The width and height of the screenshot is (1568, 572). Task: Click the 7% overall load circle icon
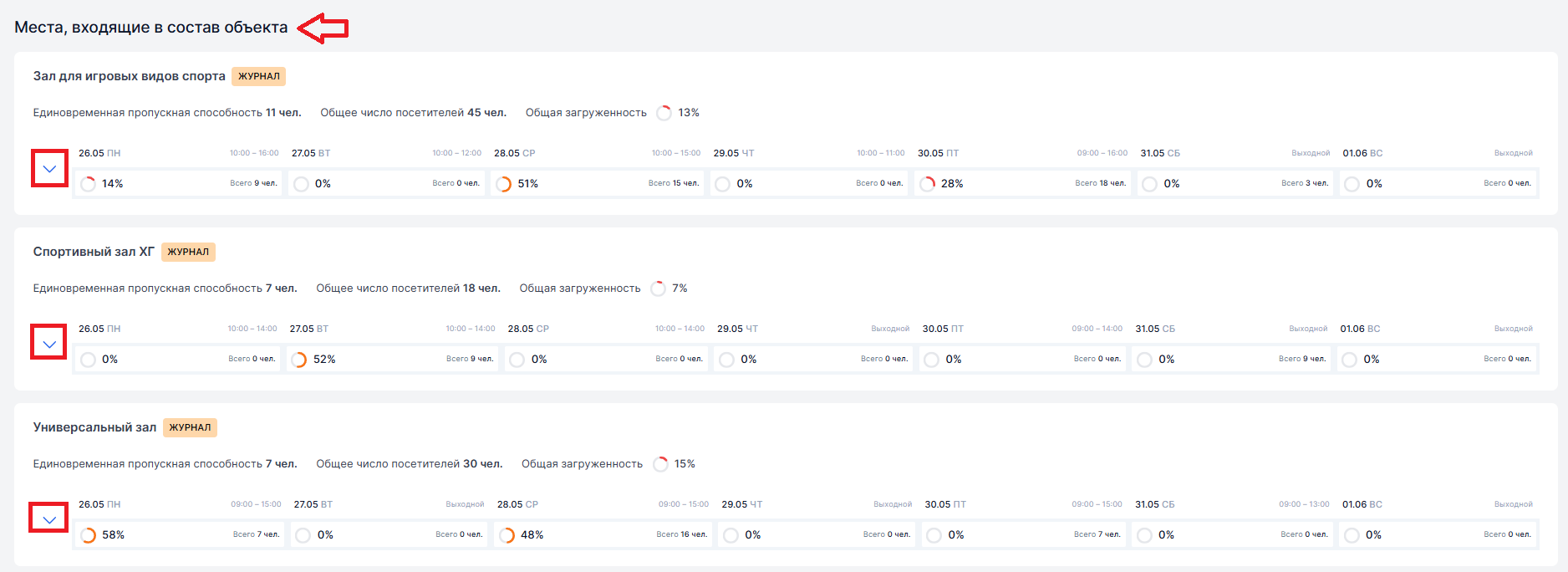658,289
